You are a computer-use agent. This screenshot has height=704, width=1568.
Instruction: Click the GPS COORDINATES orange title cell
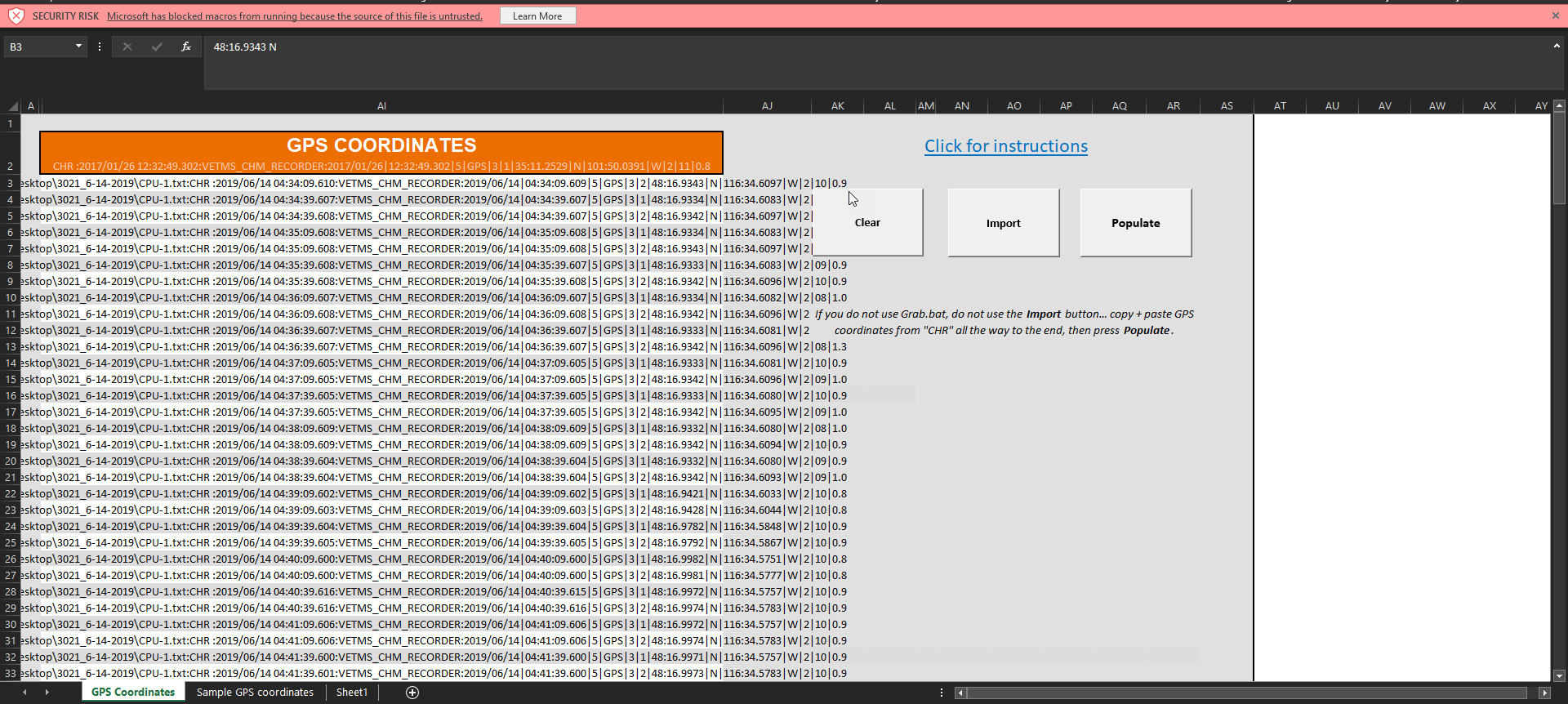[x=381, y=153]
